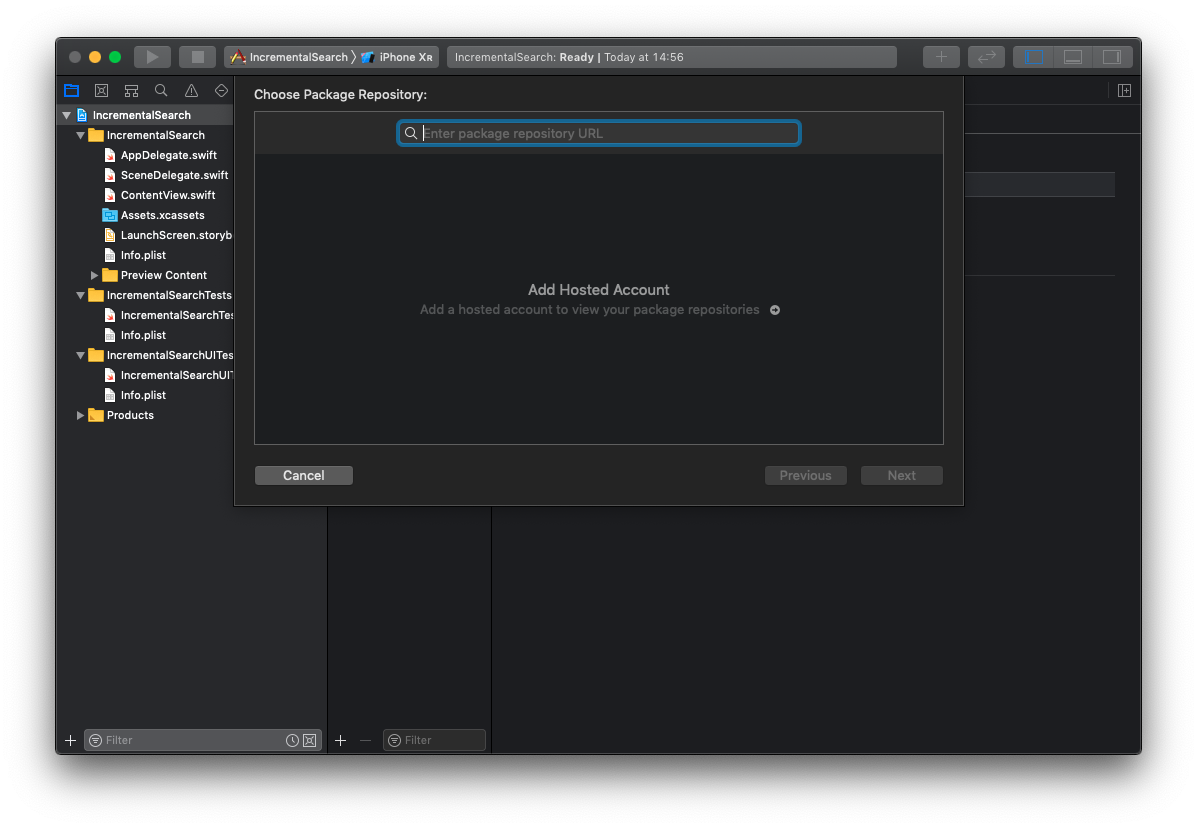Open the Find navigator magnifier icon
1197x828 pixels.
click(161, 90)
